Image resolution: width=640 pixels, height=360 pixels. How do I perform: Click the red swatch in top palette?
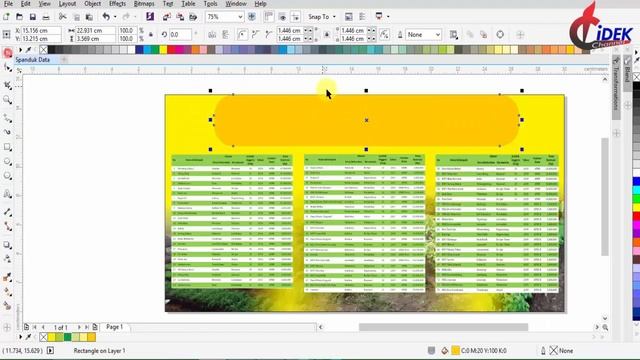171,50
